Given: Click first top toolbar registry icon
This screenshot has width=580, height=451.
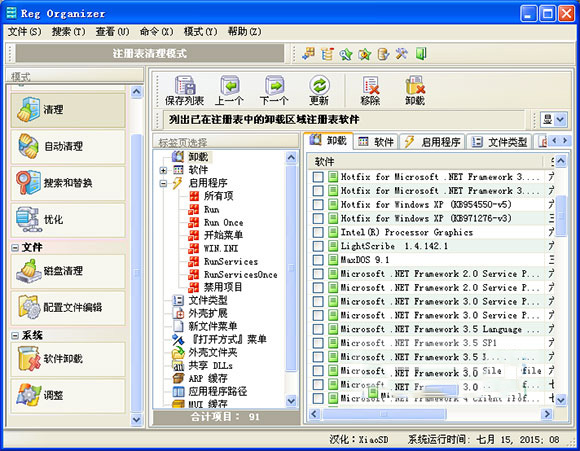Looking at the screenshot, I should tap(308, 54).
